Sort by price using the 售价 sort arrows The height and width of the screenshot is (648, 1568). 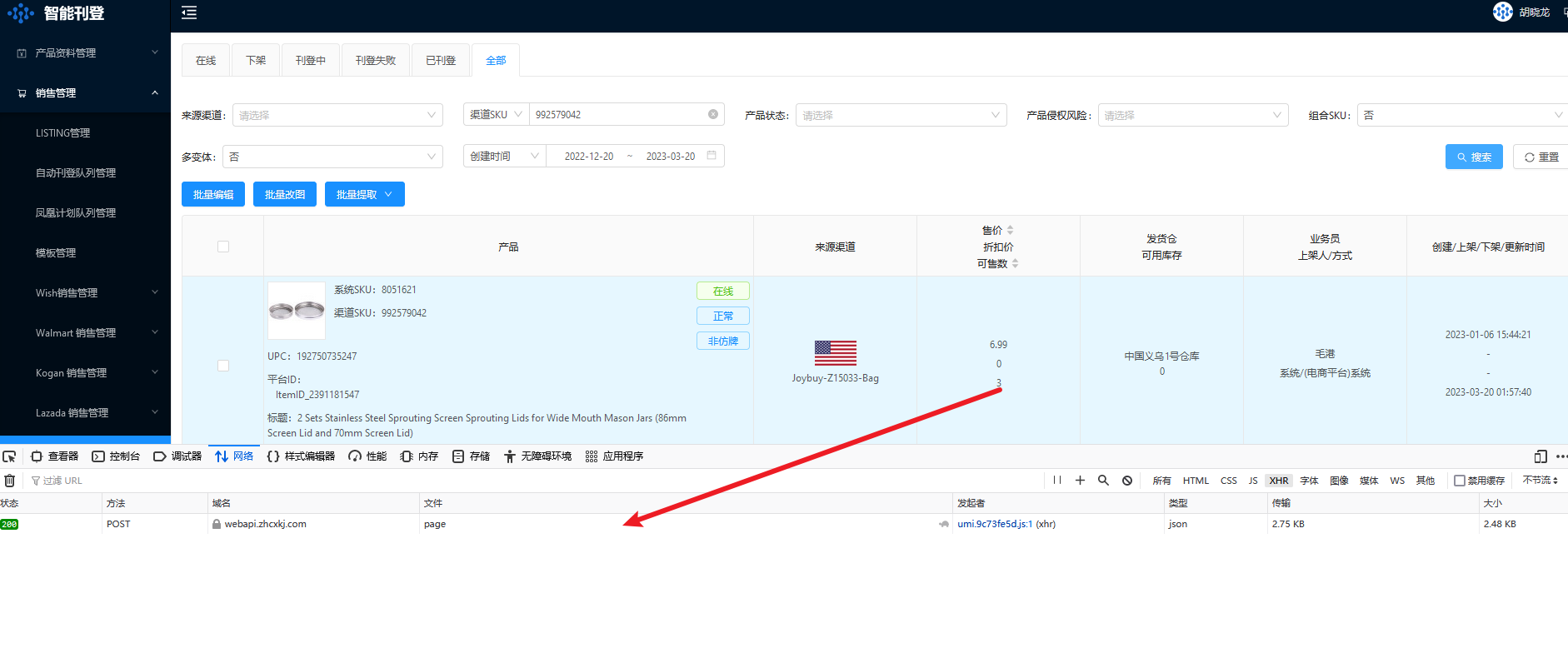[1010, 230]
